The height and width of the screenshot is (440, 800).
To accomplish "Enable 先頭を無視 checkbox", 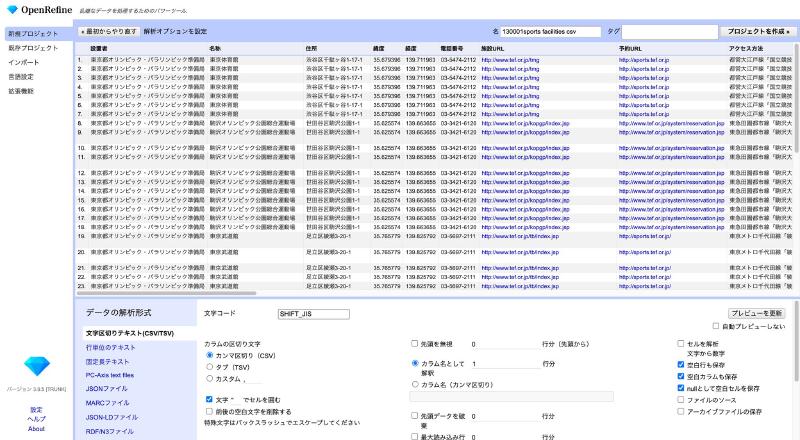I will (x=415, y=344).
